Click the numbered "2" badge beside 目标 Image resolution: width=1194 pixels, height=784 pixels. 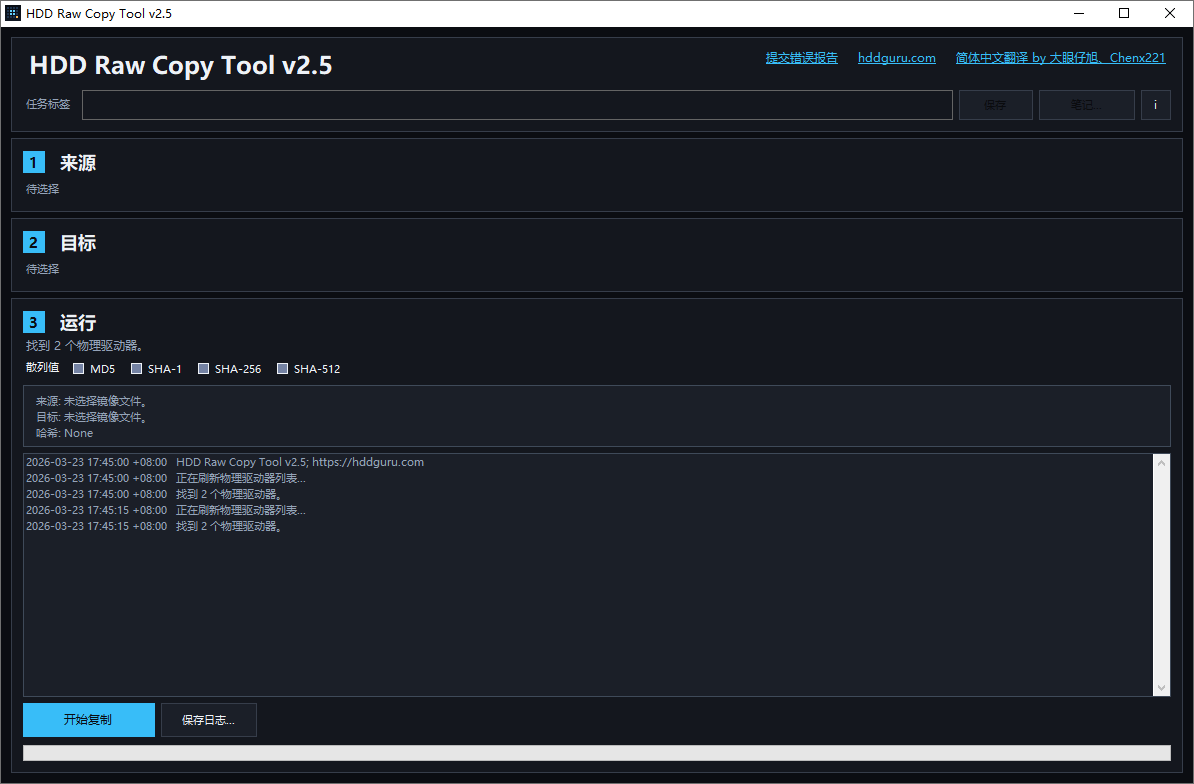pos(33,242)
